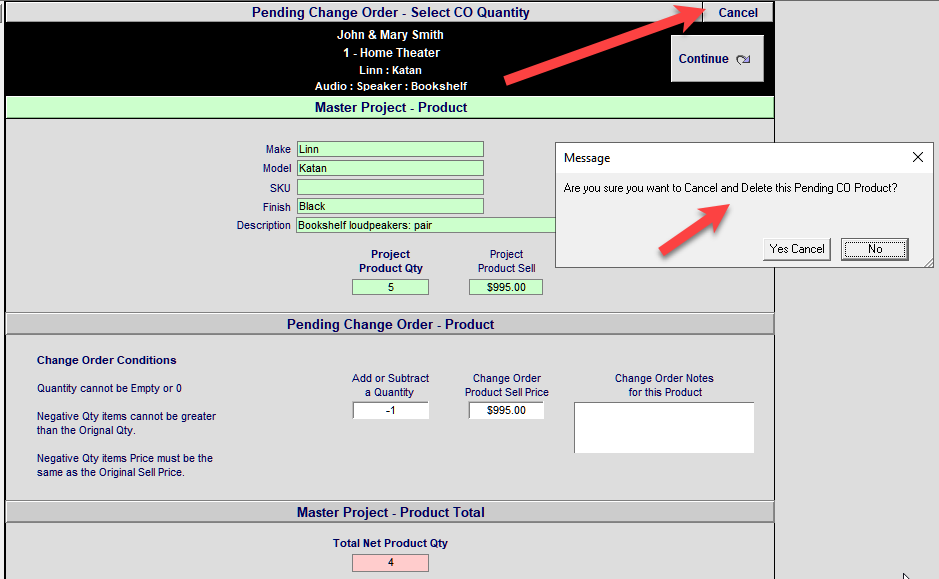Click the Pending Change Order - Product header
Viewport: 939px width, 579px height.
tap(390, 325)
